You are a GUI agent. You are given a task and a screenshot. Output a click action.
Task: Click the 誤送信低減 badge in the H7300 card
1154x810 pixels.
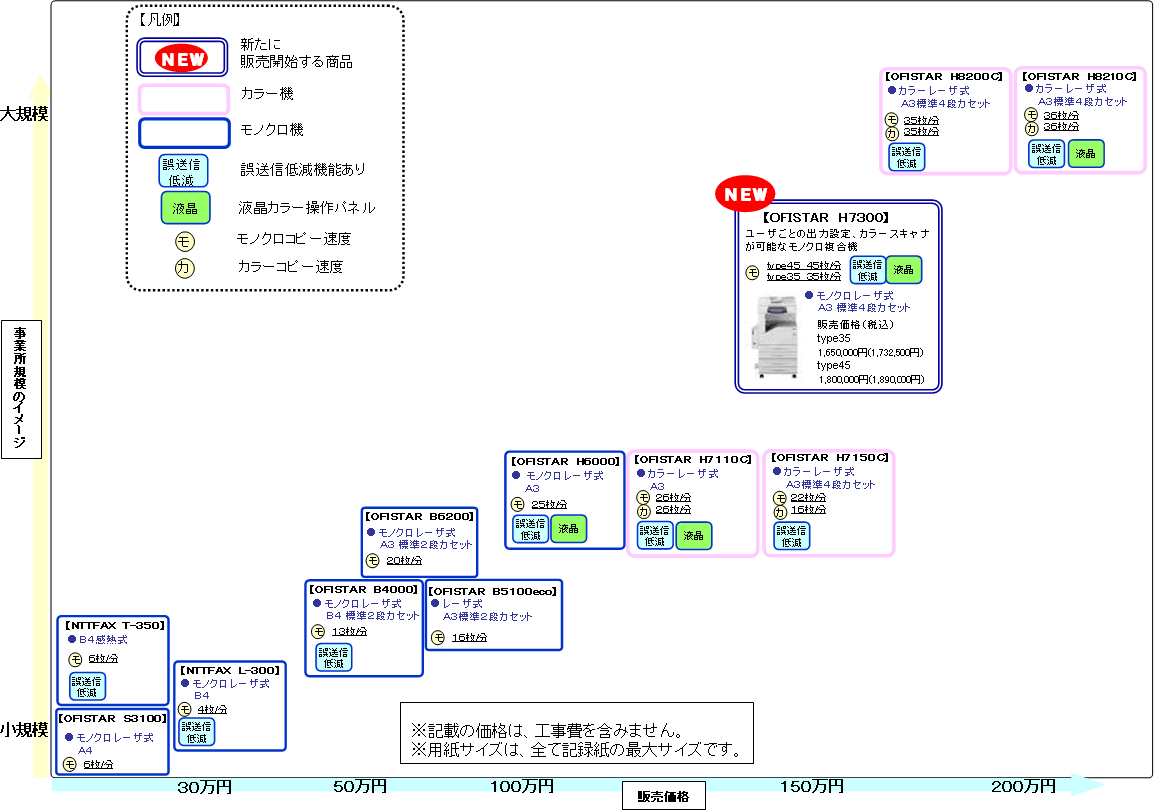coord(868,270)
